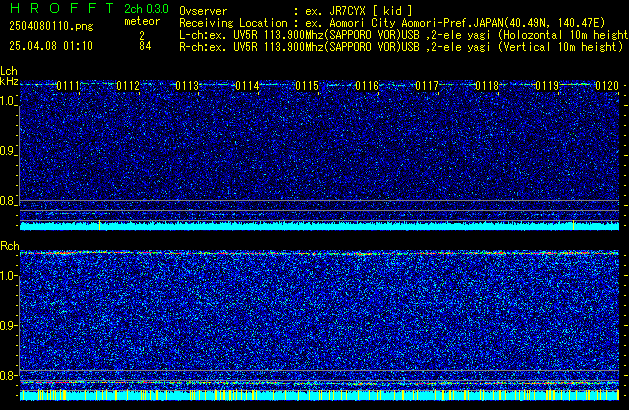Click the 2ch 0.3.0 version label
The image size is (629, 410).
146,9
